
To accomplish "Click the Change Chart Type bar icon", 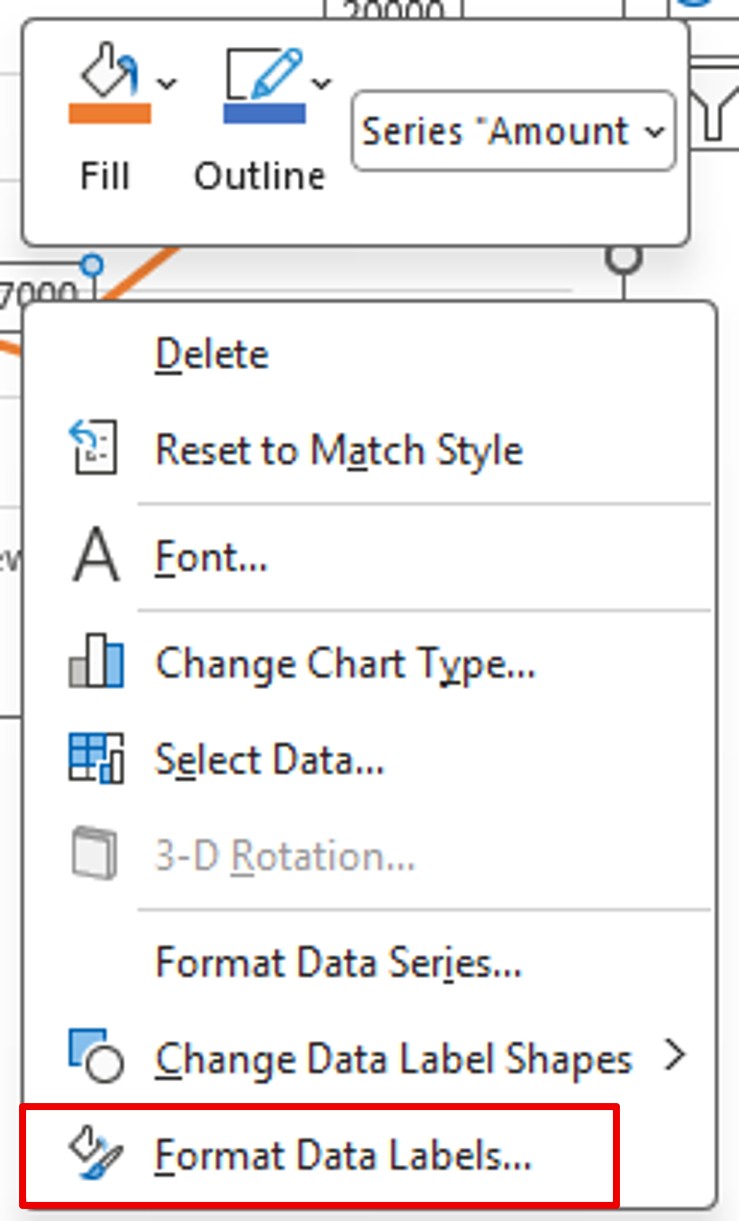I will (95, 664).
